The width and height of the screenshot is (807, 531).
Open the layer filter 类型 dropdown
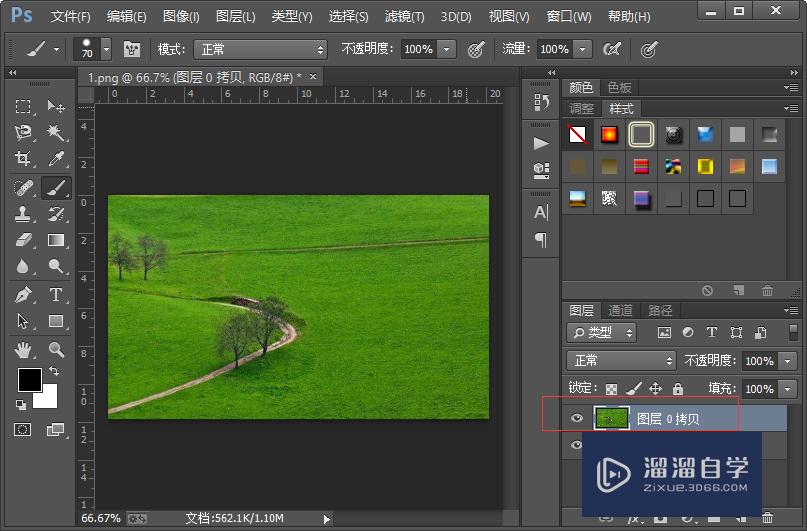(x=603, y=332)
